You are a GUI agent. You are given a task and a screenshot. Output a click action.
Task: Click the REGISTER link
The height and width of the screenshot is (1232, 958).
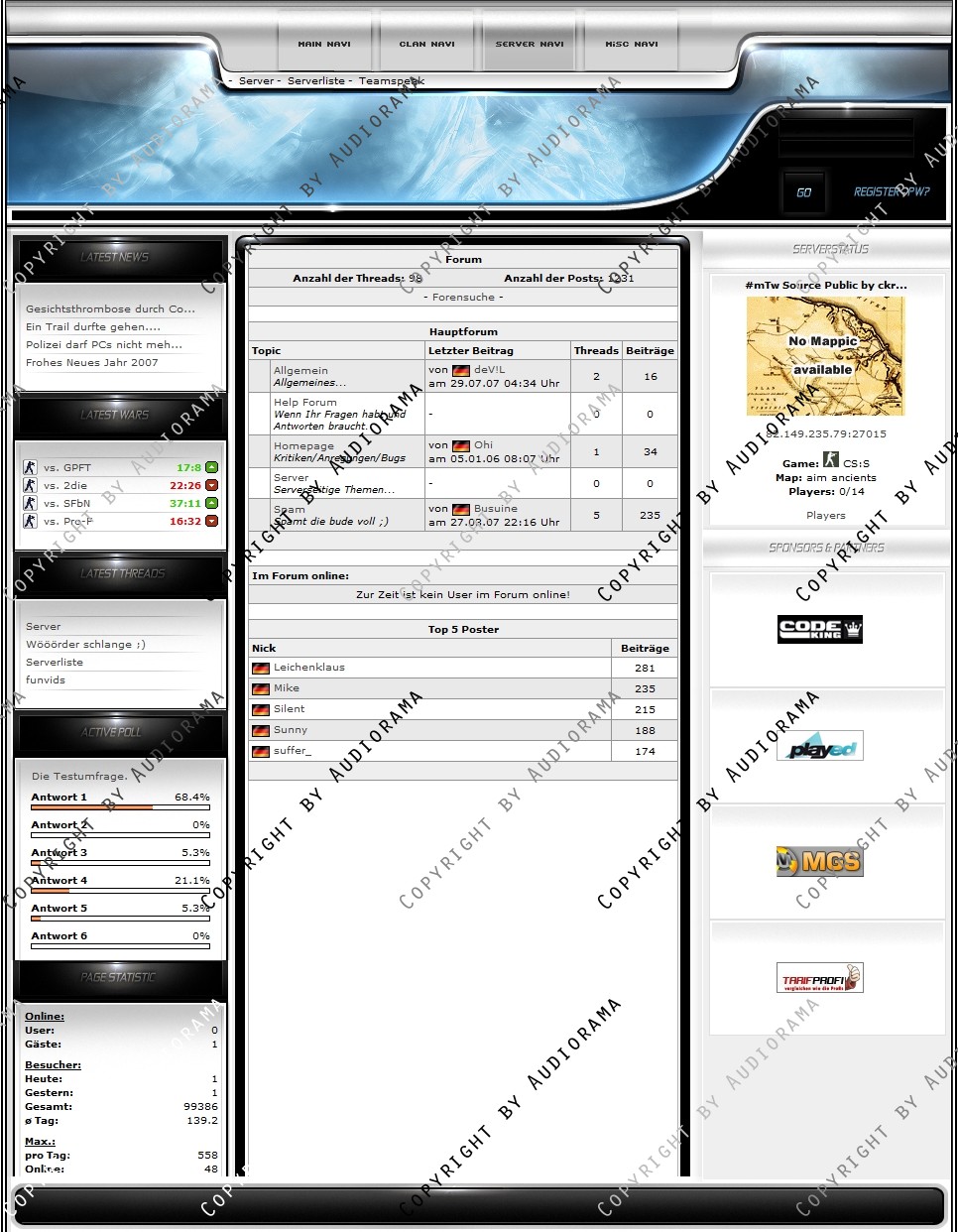[x=878, y=191]
